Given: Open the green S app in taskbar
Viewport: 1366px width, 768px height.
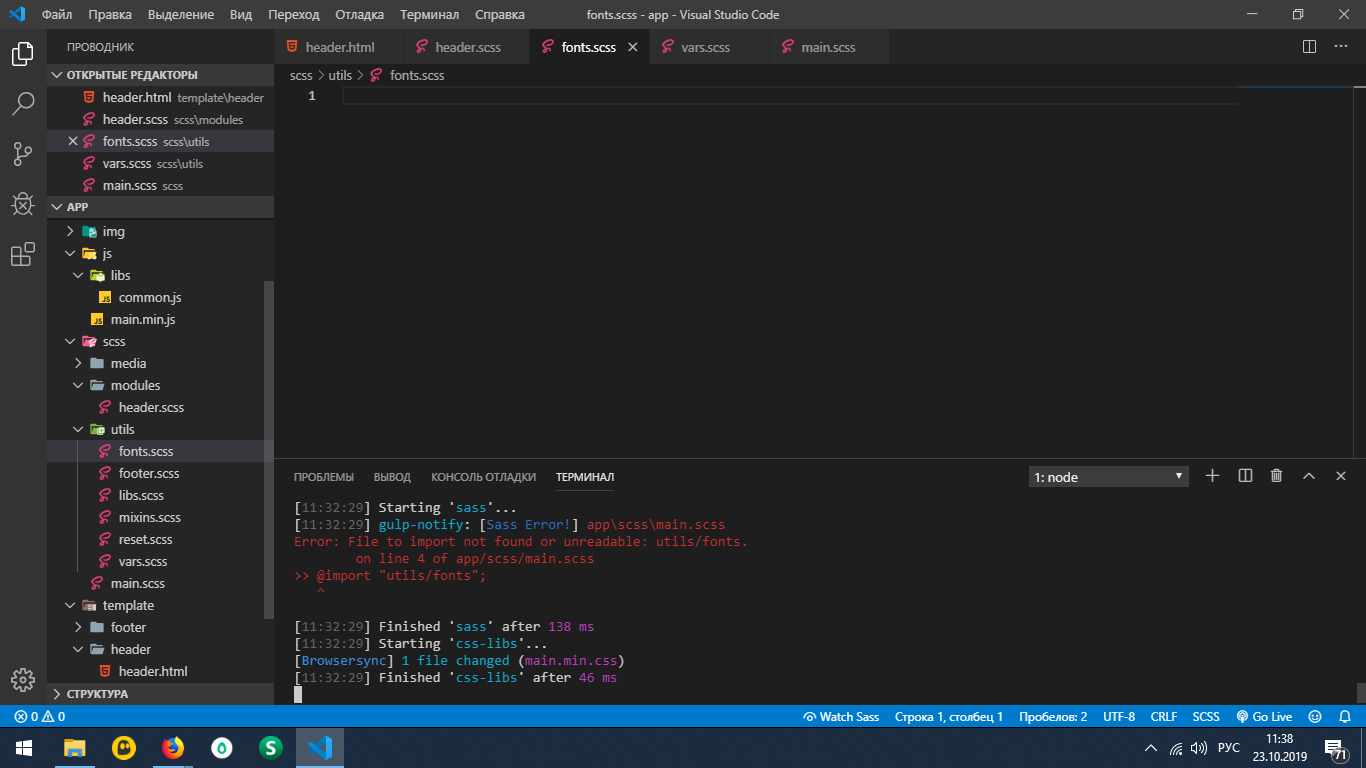Looking at the screenshot, I should coord(270,747).
